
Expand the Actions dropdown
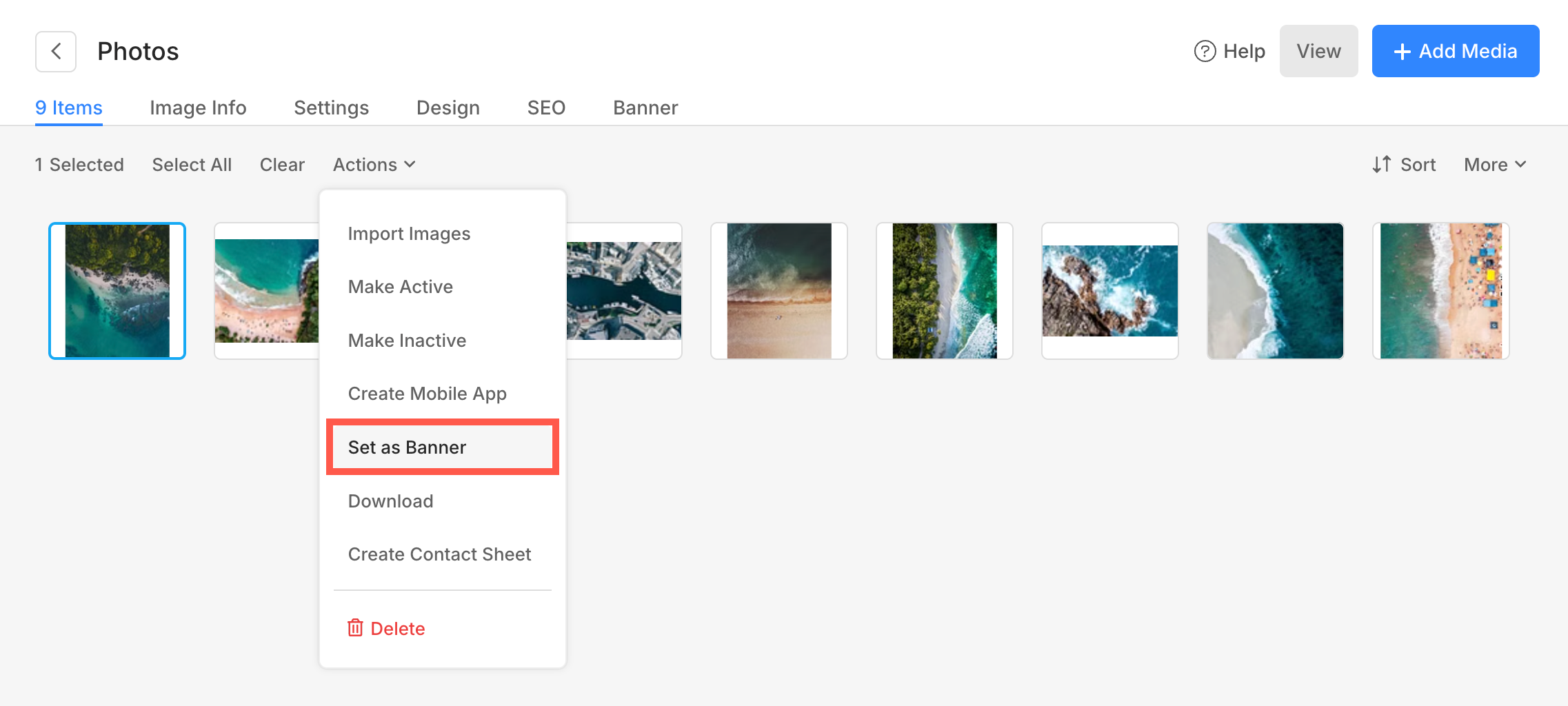tap(374, 165)
